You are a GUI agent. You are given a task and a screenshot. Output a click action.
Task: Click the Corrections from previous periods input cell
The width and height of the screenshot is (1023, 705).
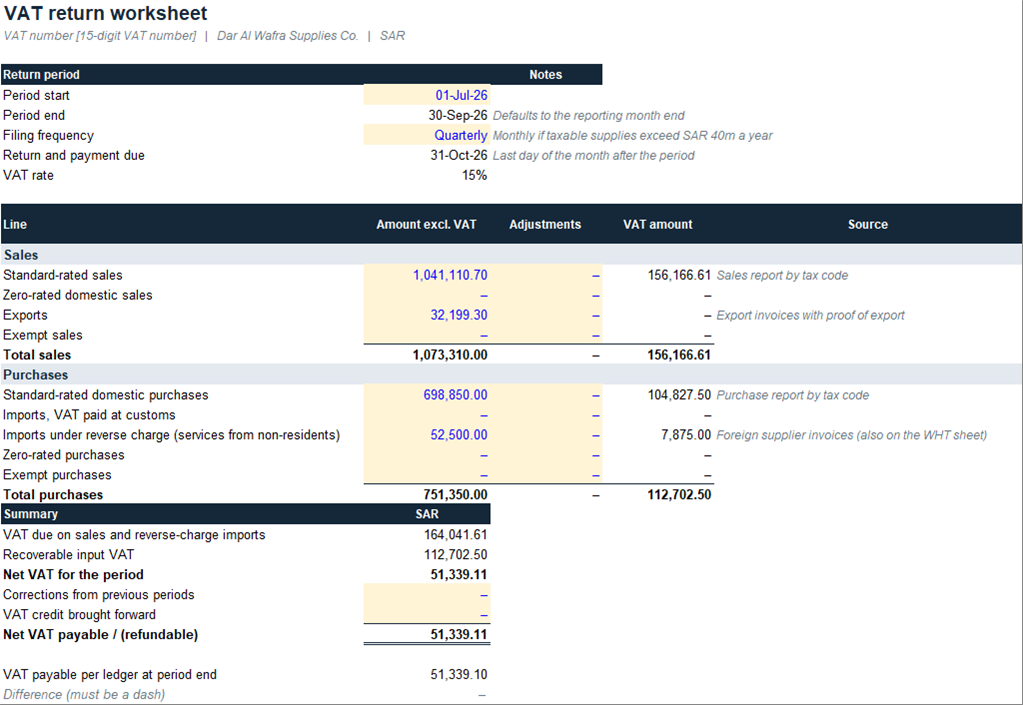(x=427, y=595)
